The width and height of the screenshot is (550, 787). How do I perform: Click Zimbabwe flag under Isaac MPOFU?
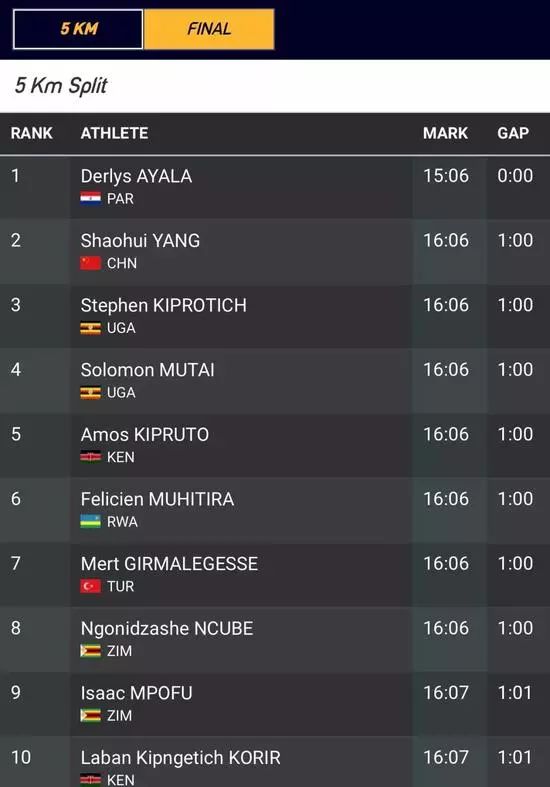click(90, 715)
